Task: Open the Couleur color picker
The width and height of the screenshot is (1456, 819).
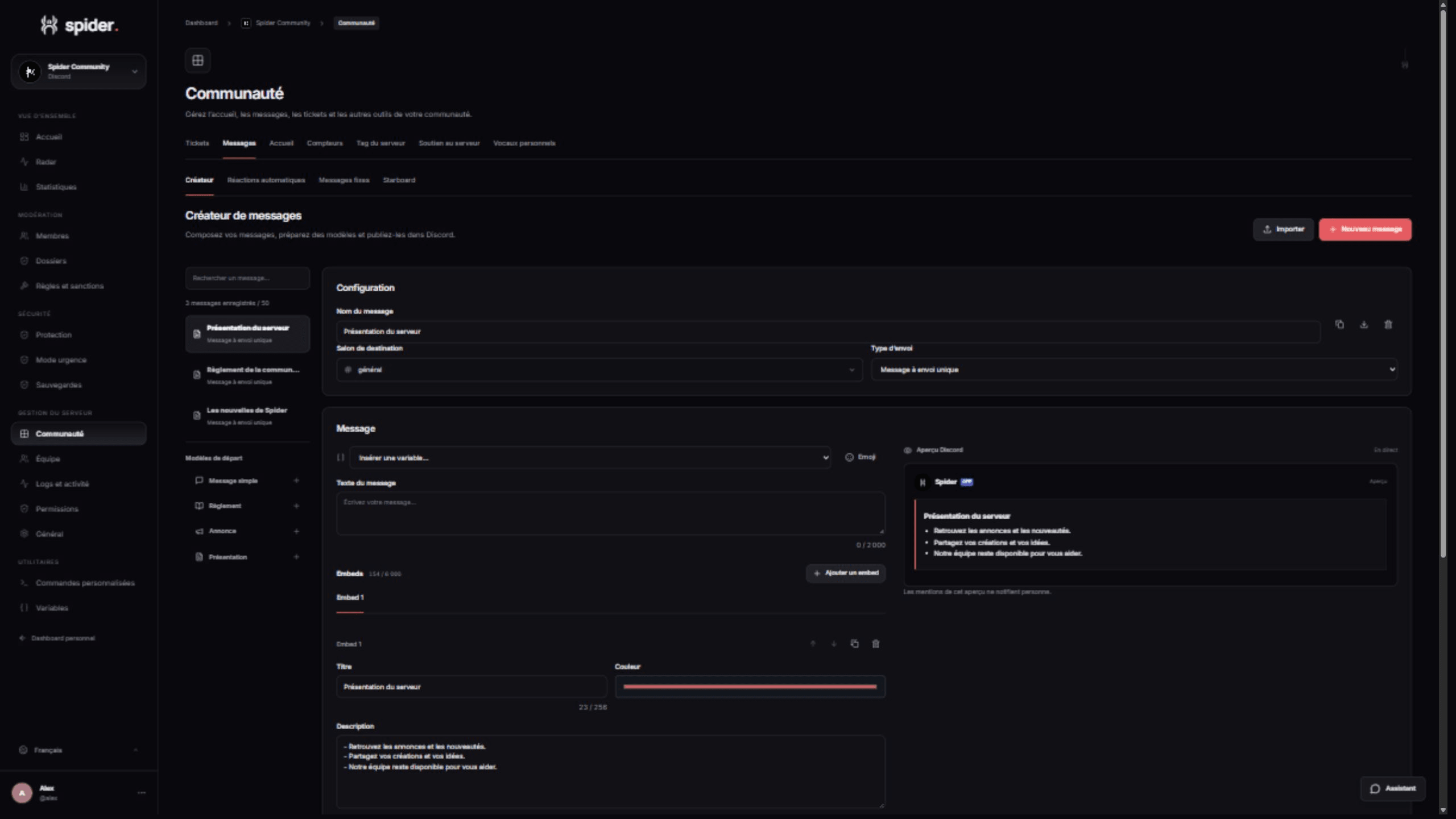Action: click(750, 686)
